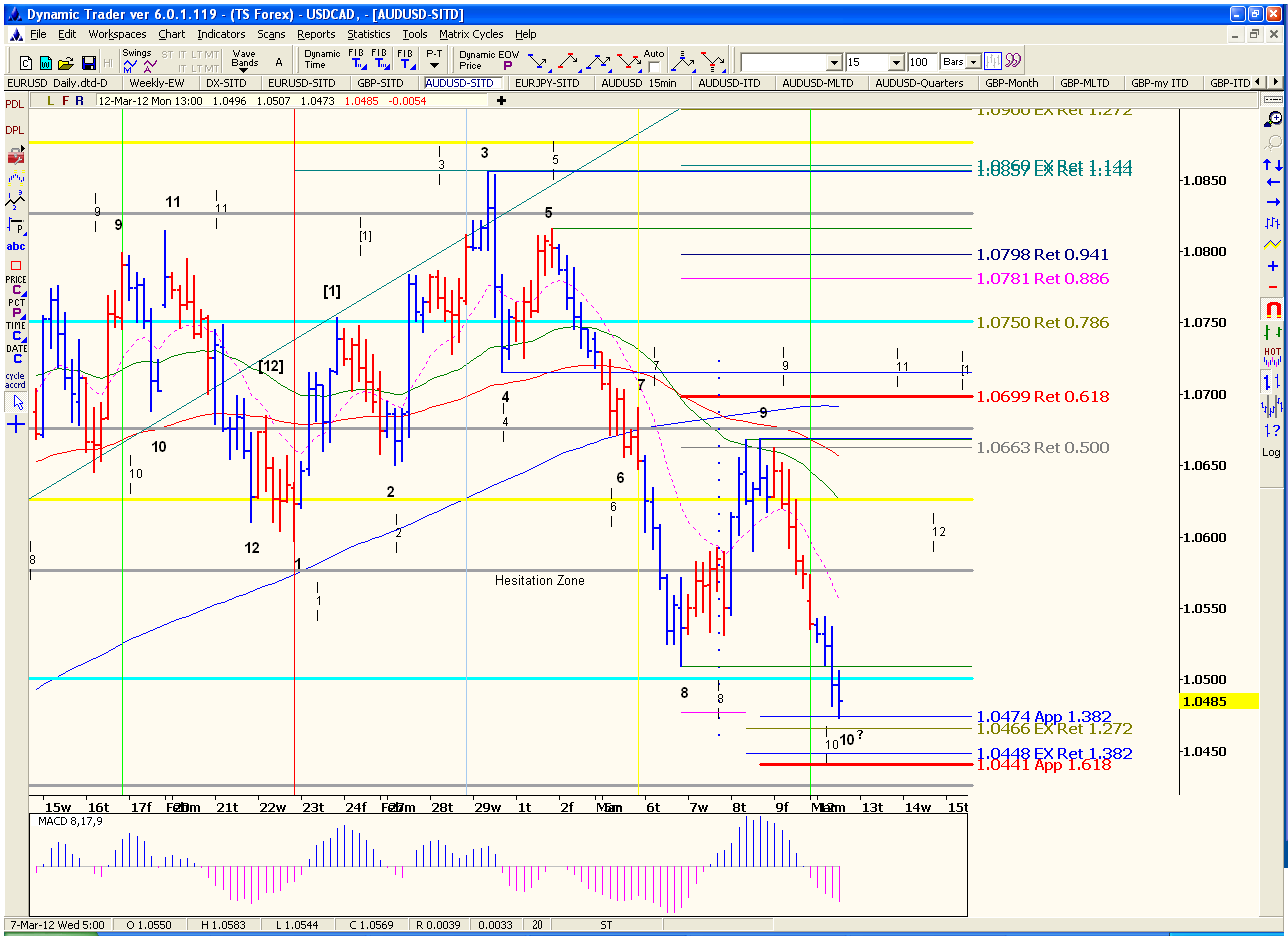1288x936 pixels.
Task: Click the 1.0699 Ret 0.618 level label
Action: pyautogui.click(x=1043, y=397)
